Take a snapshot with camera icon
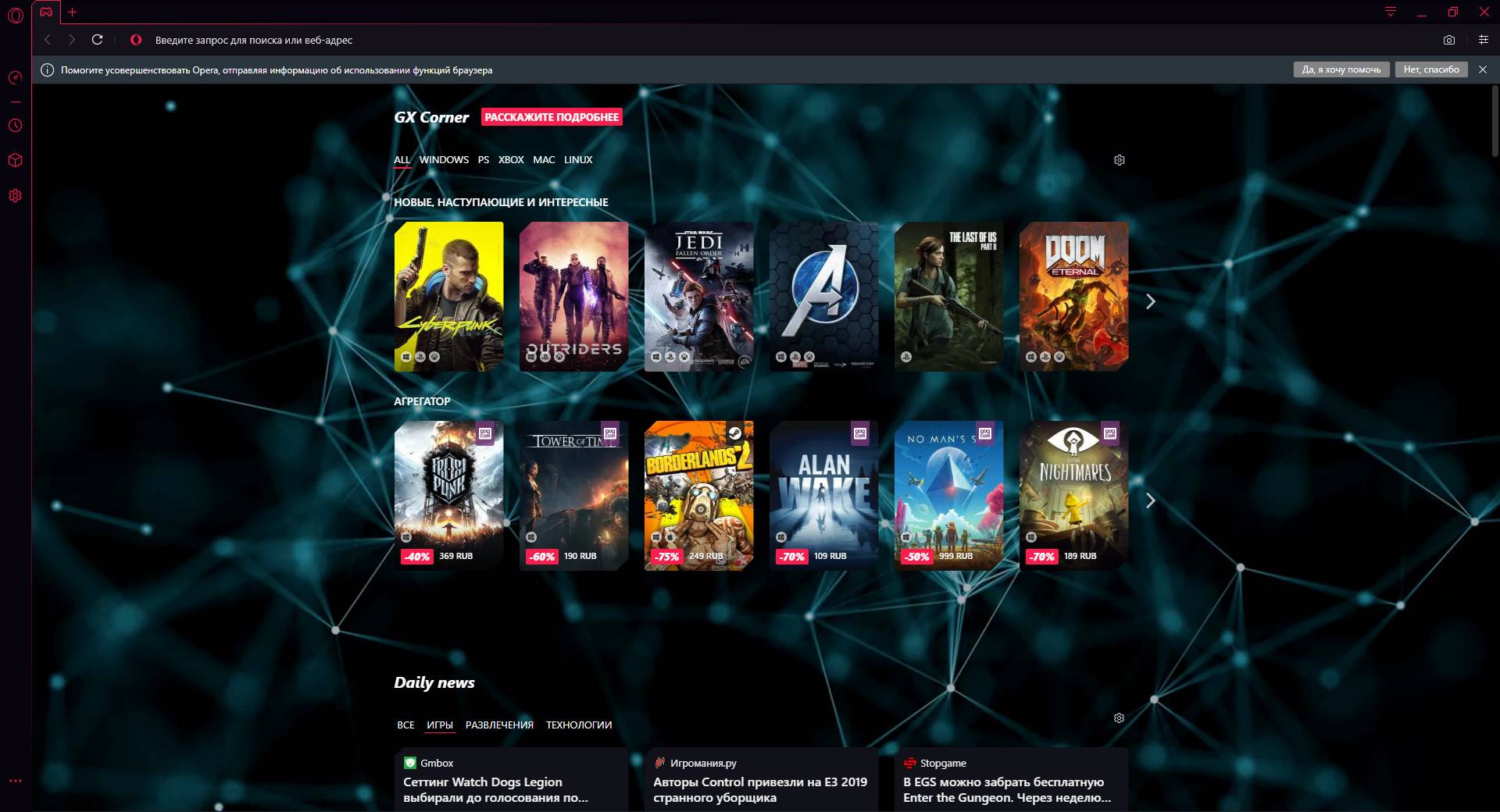1500x812 pixels. tap(1449, 40)
